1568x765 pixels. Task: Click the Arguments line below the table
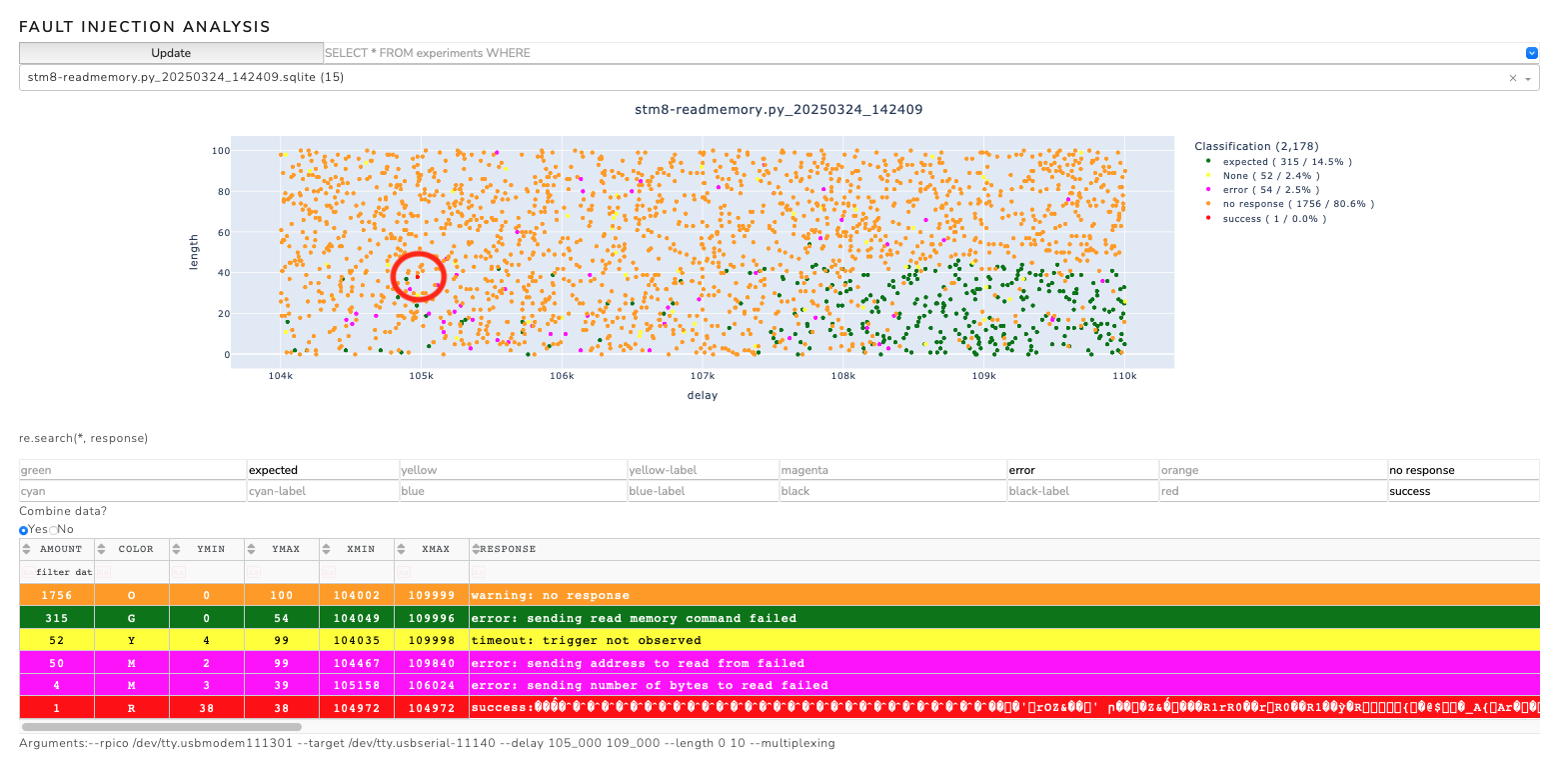[427, 743]
